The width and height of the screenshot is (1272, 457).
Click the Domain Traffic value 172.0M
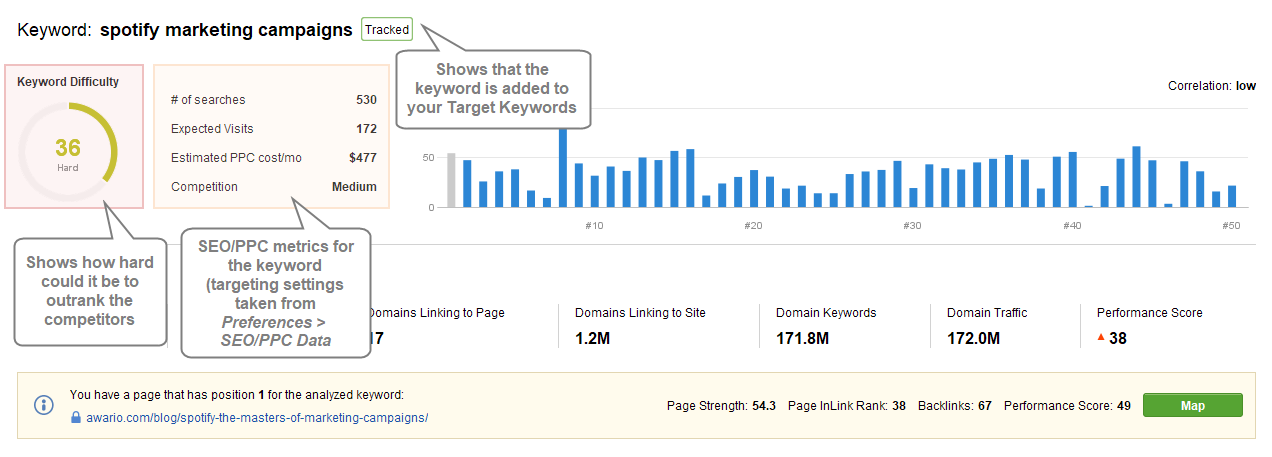[x=973, y=338]
